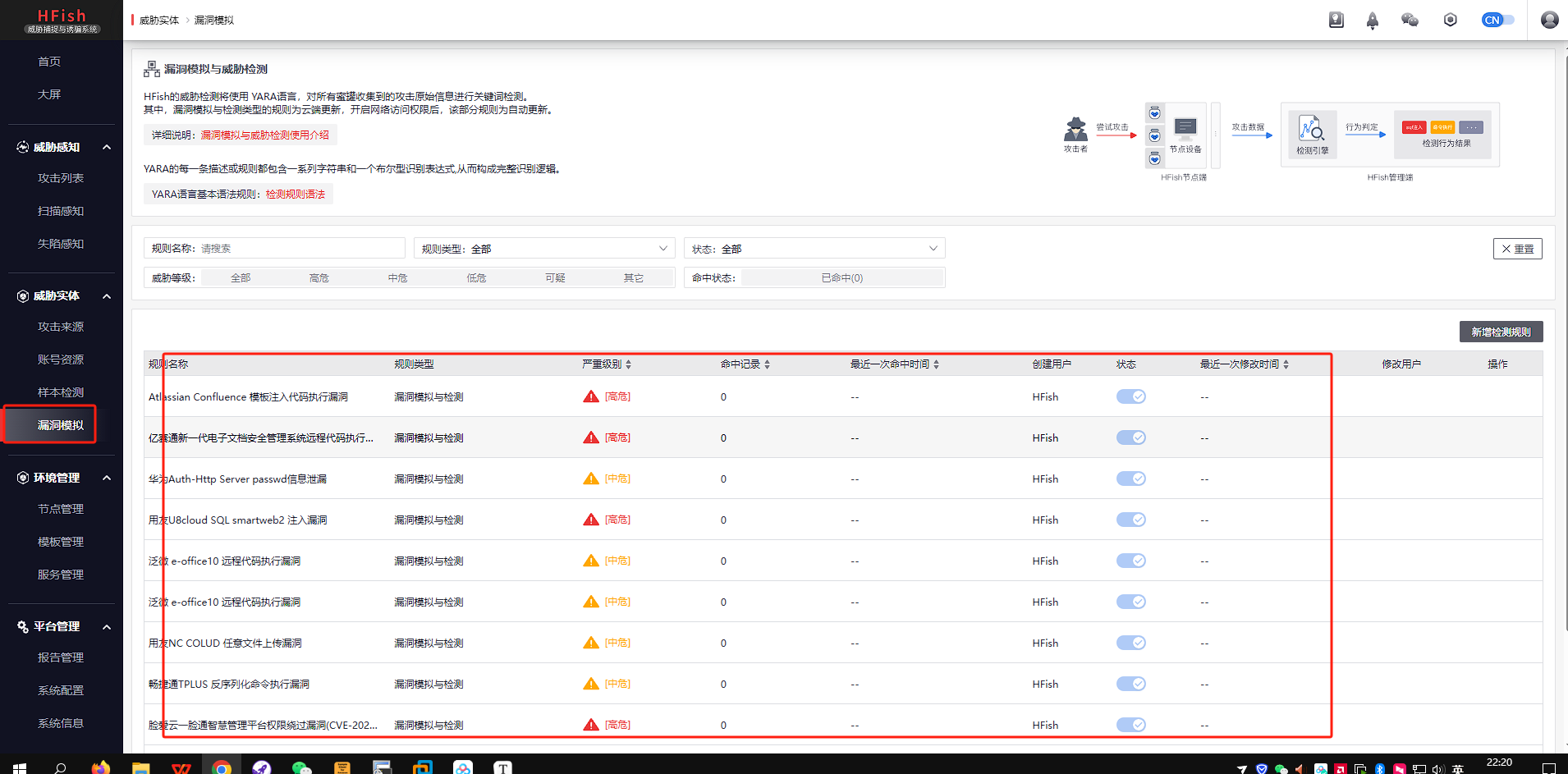Viewport: 1568px width, 774px height.
Task: Toggle the CN language switch
Action: (1497, 20)
